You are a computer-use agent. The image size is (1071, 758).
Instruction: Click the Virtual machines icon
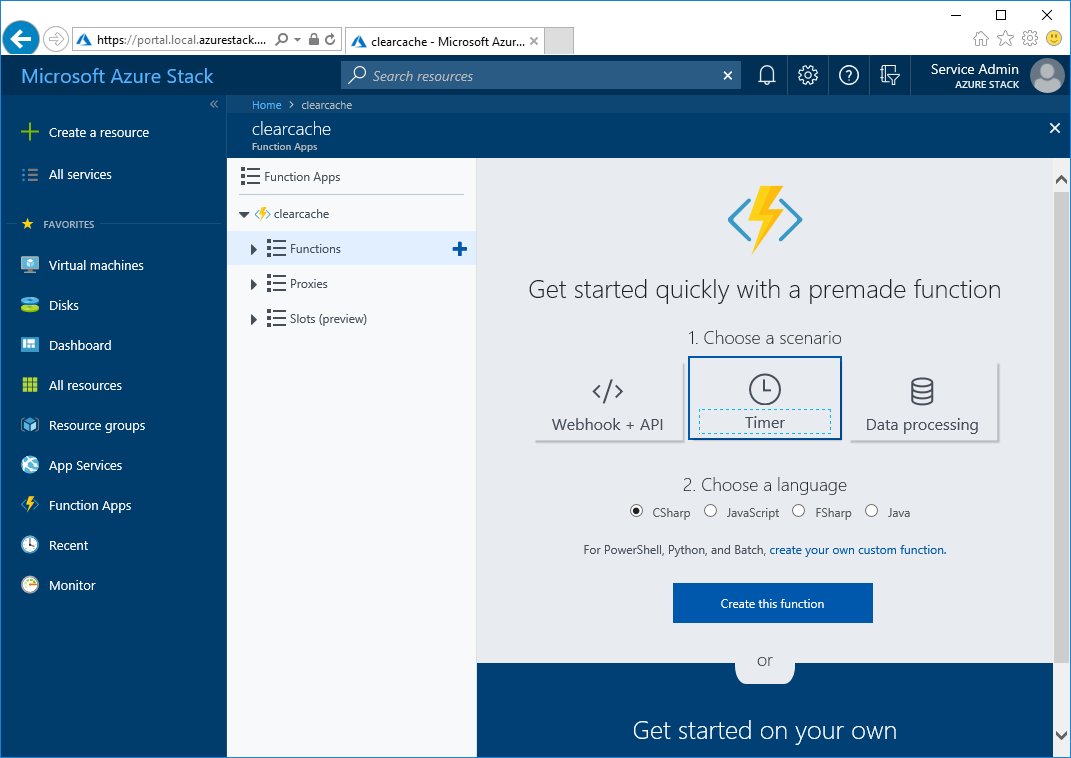tap(29, 265)
